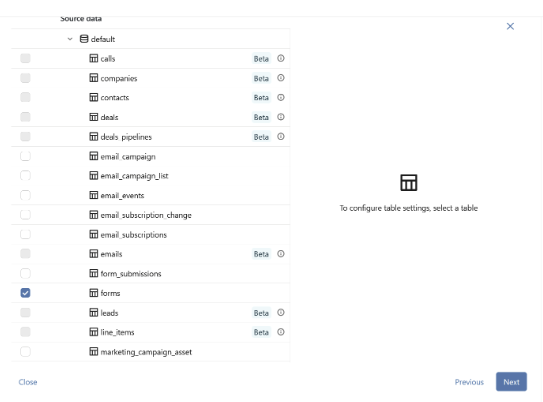Open info icon for the deals table
The image size is (543, 402).
tap(281, 117)
